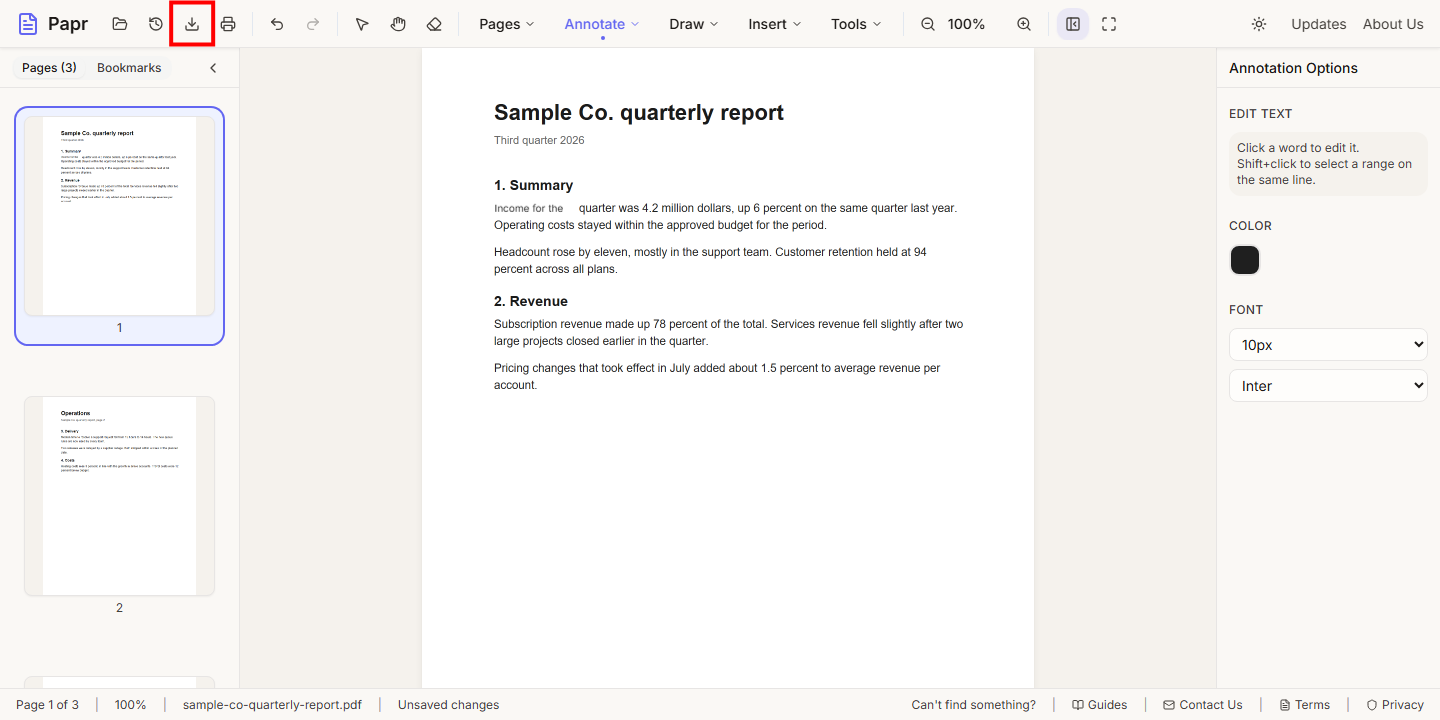Open a file with the folder icon
Viewport: 1440px width, 720px height.
120,24
